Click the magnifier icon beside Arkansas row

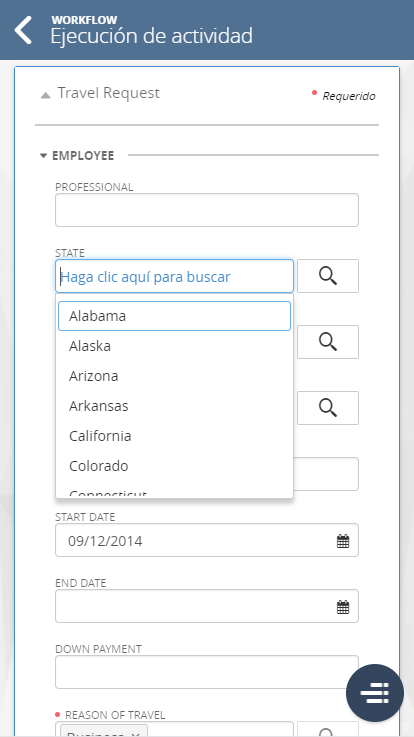tap(328, 408)
